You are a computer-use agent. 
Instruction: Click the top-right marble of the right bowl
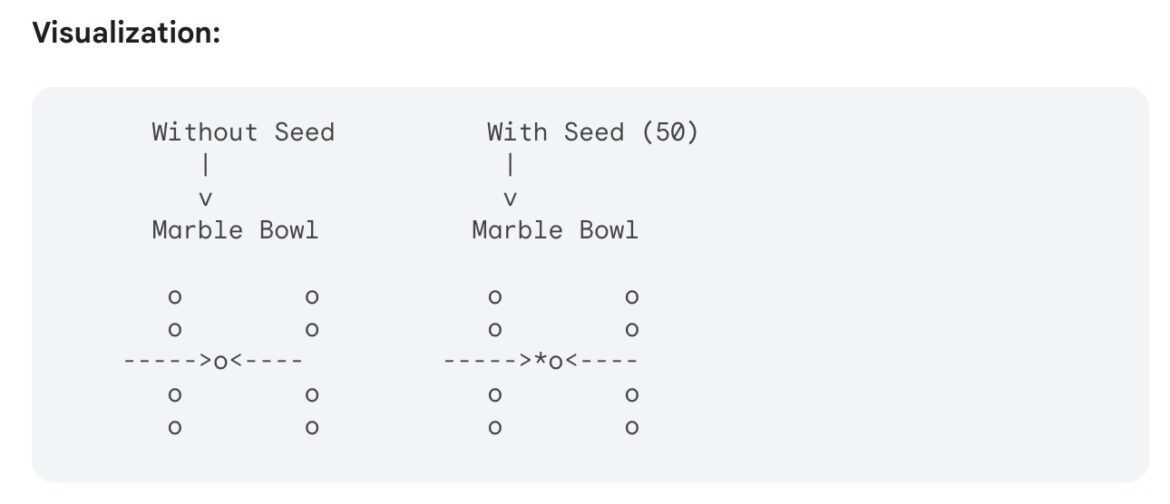[x=632, y=297]
